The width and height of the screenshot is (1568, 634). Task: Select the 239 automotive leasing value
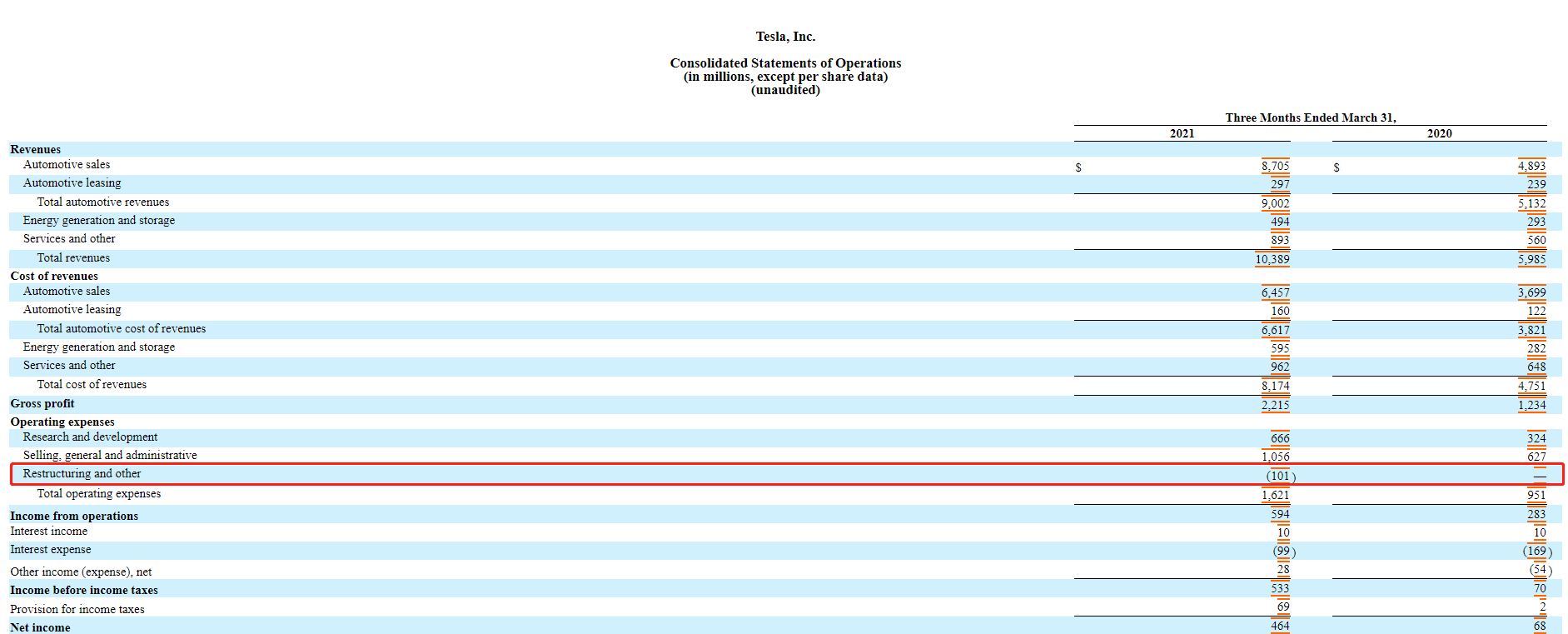pos(1536,184)
